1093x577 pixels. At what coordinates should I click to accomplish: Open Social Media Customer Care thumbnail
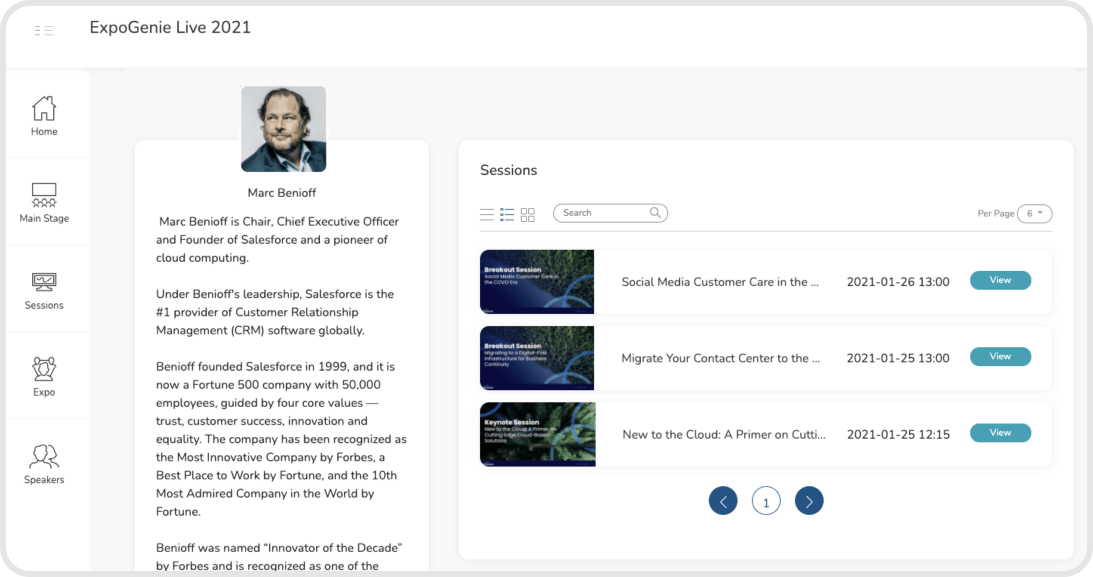(537, 282)
